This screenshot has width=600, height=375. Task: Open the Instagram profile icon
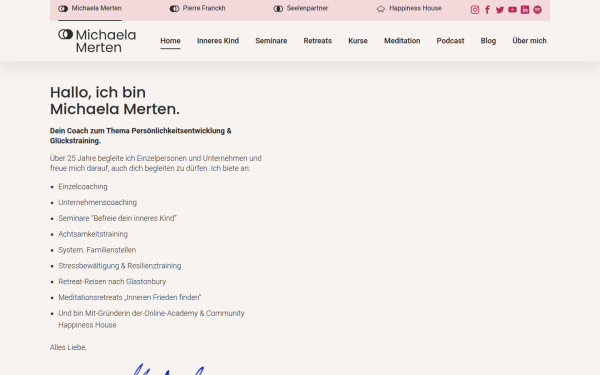point(474,10)
